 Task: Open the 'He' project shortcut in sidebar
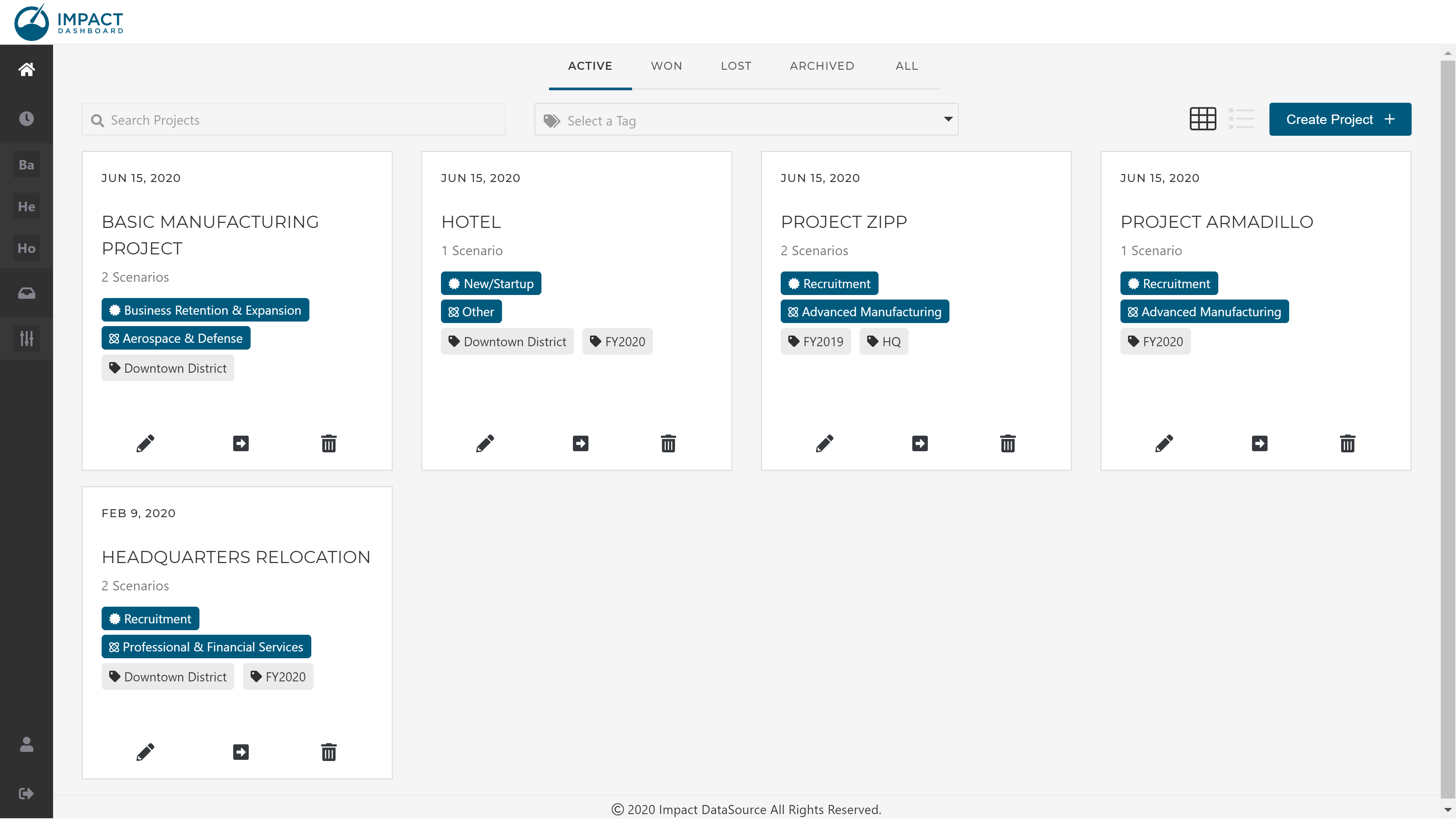(27, 206)
